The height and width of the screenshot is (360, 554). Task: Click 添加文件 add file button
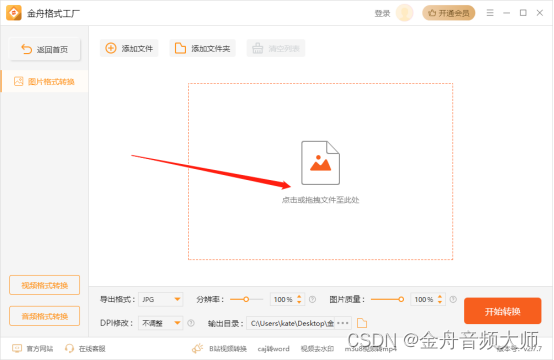pyautogui.click(x=129, y=48)
